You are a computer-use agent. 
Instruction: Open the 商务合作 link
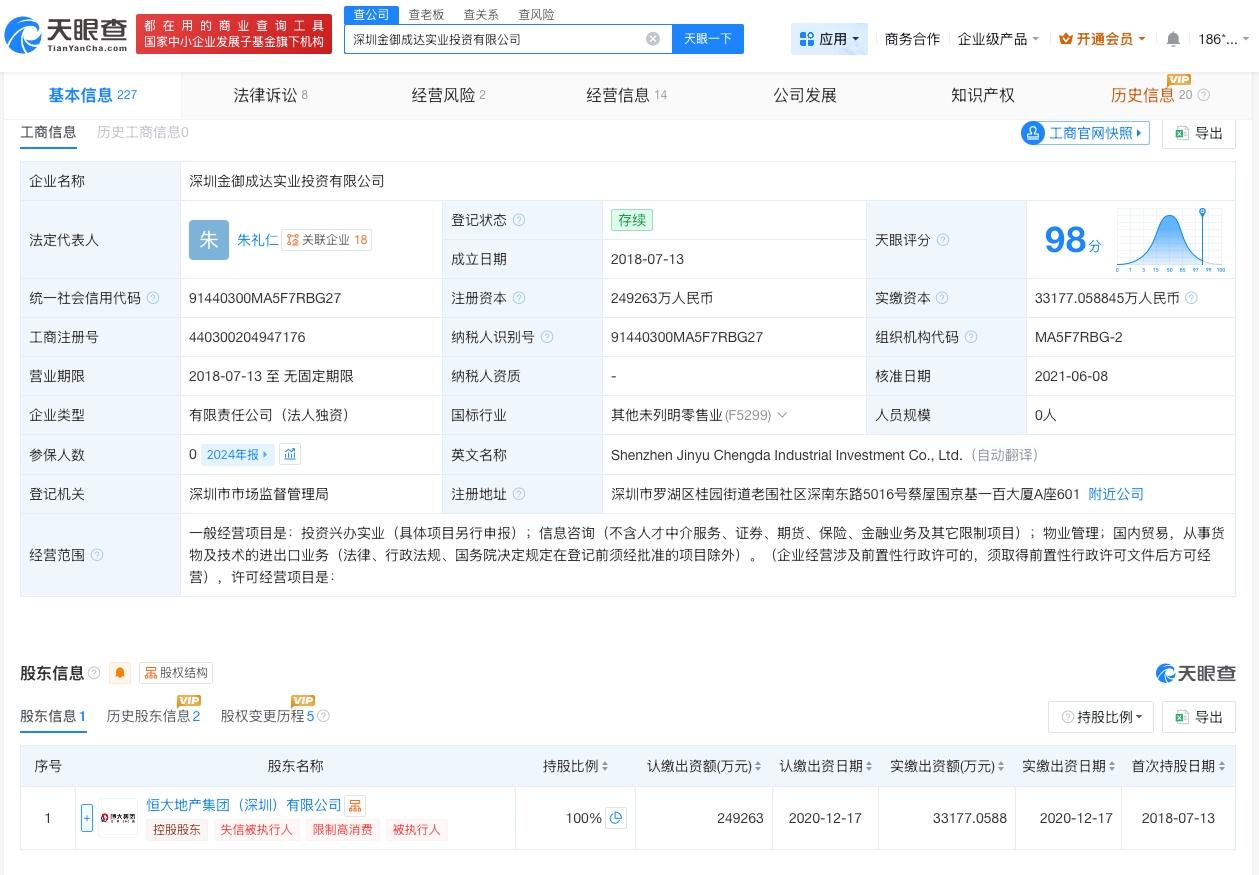coord(912,39)
